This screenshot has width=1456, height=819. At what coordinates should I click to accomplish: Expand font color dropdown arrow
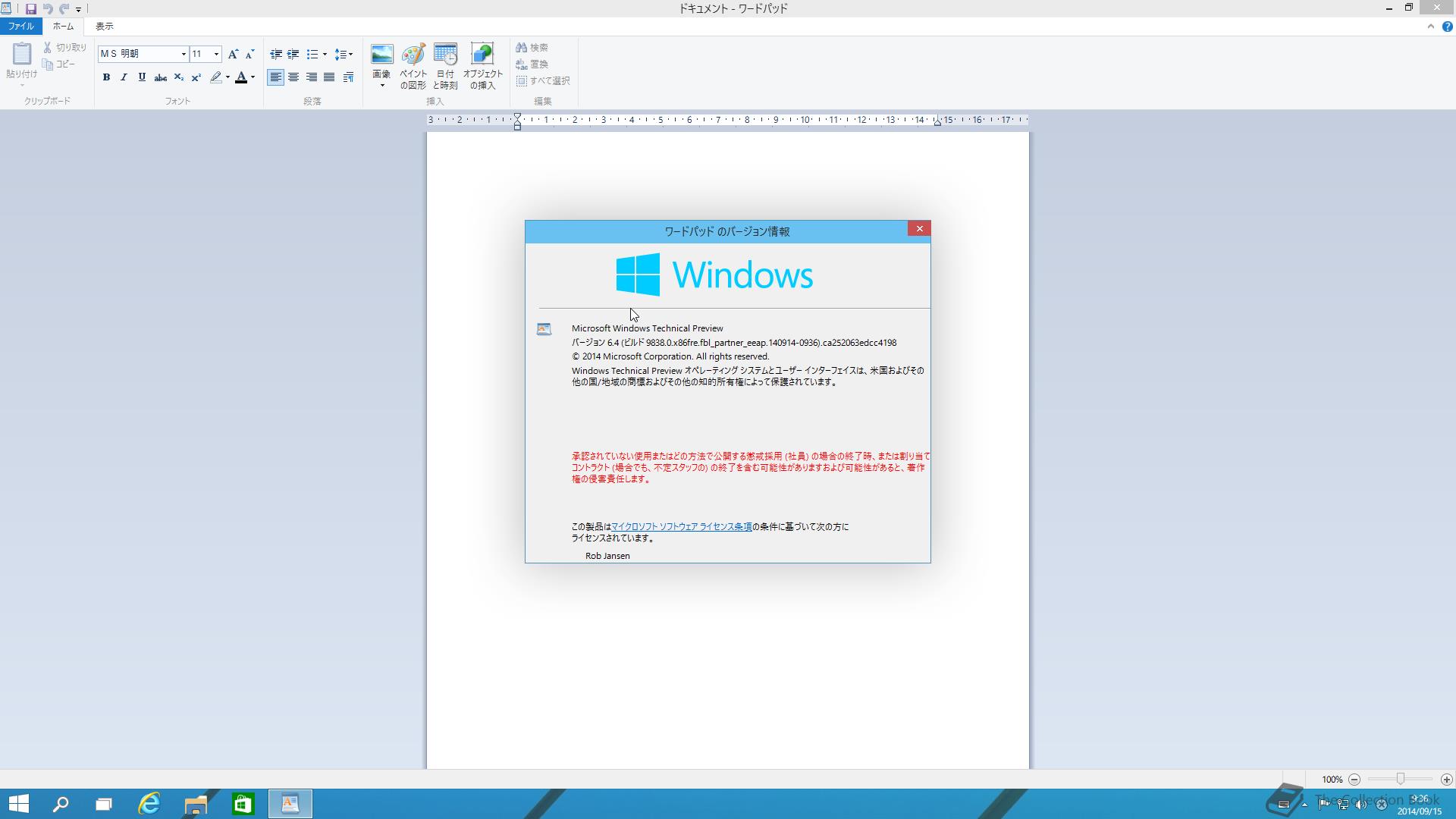click(253, 77)
